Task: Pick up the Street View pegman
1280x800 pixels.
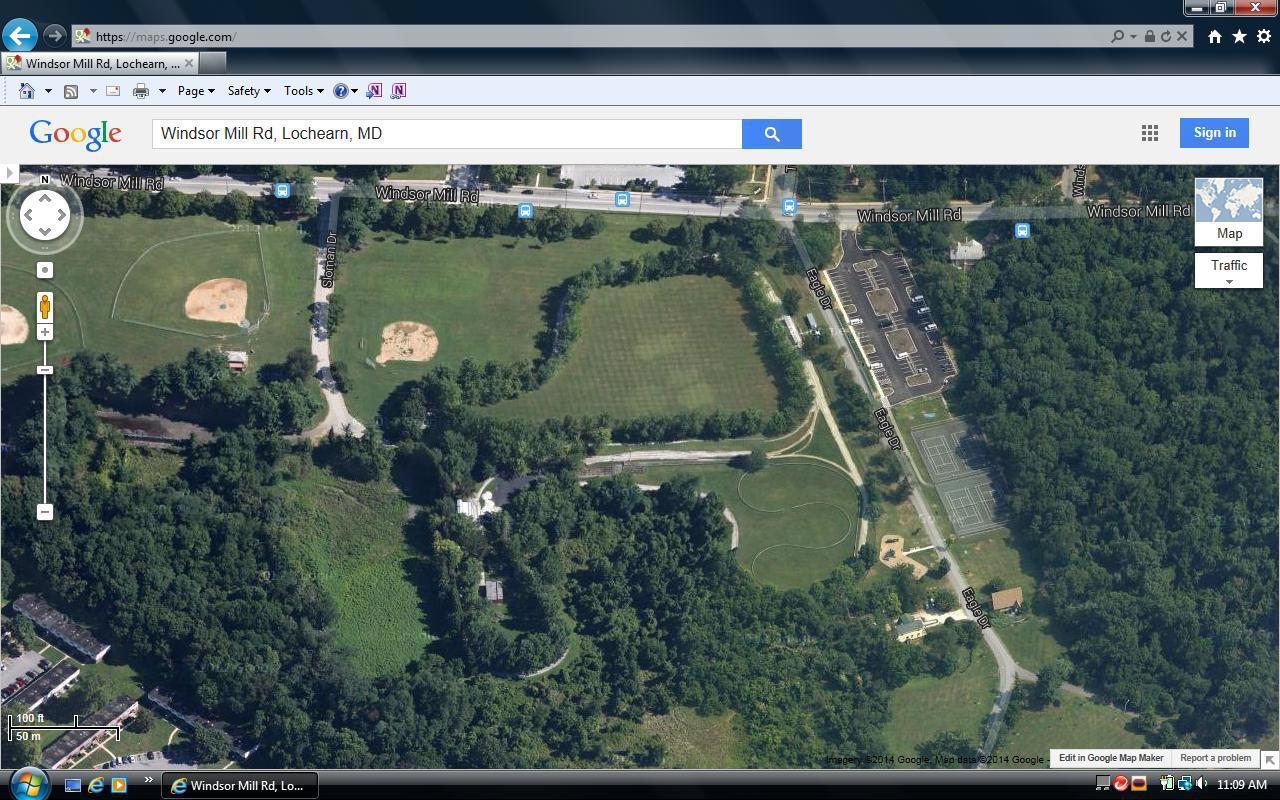Action: pos(45,305)
